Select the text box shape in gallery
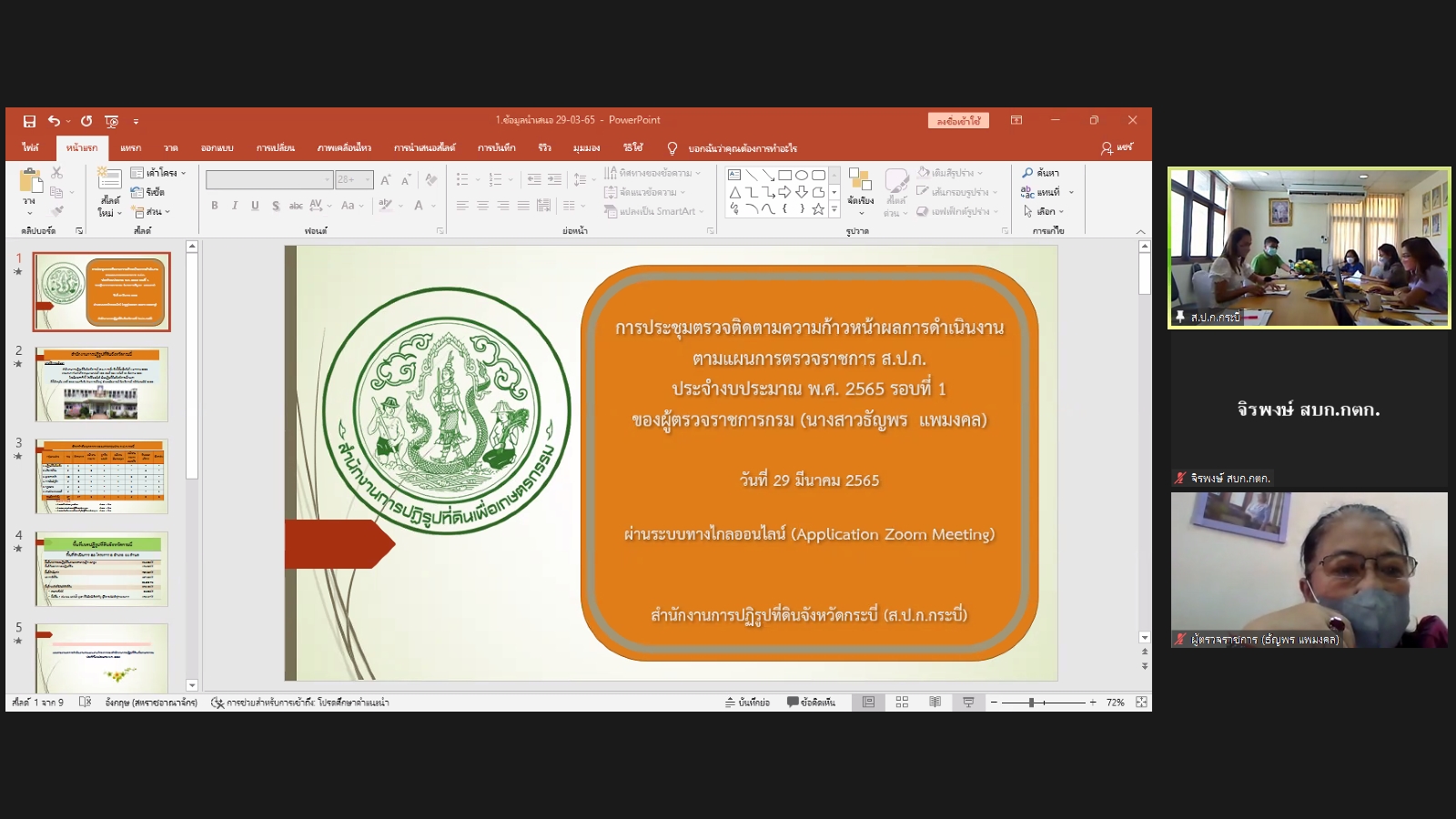1456x819 pixels. point(734,175)
